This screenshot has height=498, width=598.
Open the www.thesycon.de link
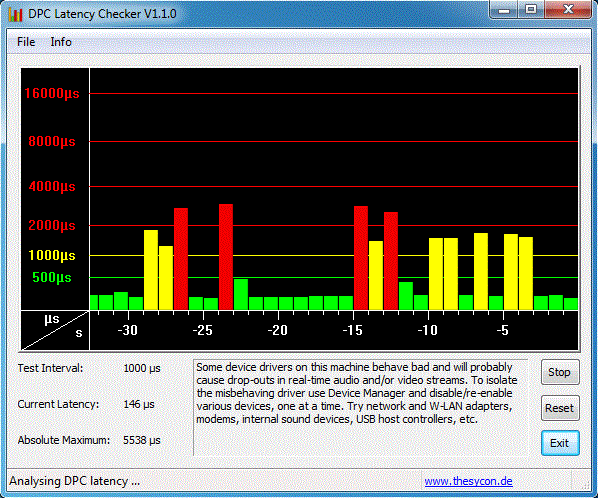[468, 481]
